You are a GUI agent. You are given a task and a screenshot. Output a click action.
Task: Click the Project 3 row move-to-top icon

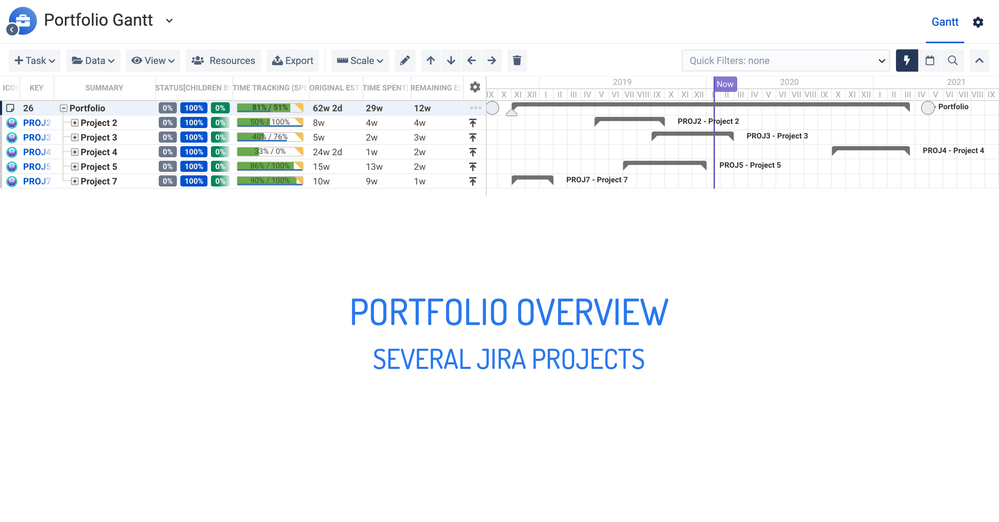point(473,138)
